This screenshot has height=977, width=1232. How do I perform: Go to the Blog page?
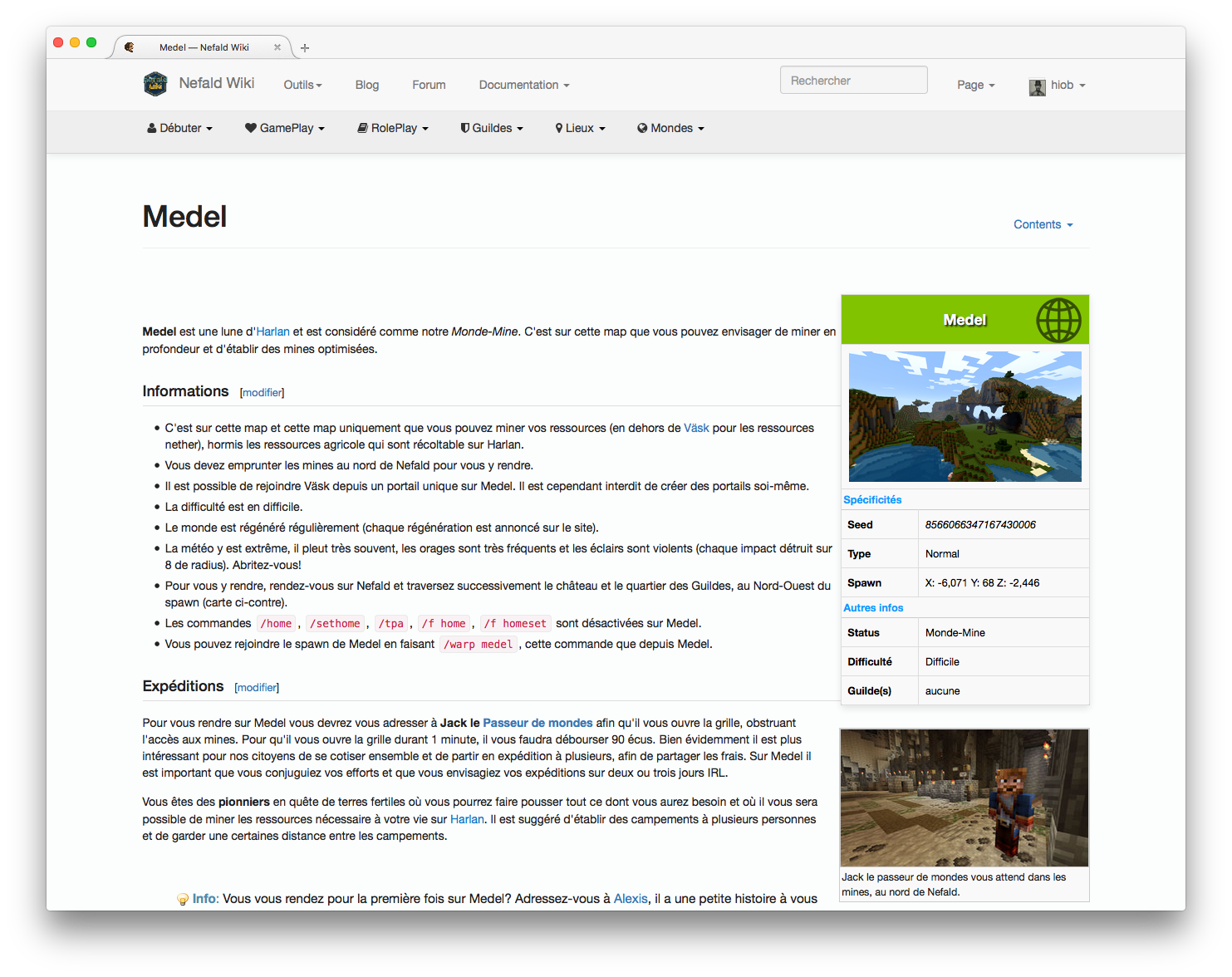pos(366,85)
